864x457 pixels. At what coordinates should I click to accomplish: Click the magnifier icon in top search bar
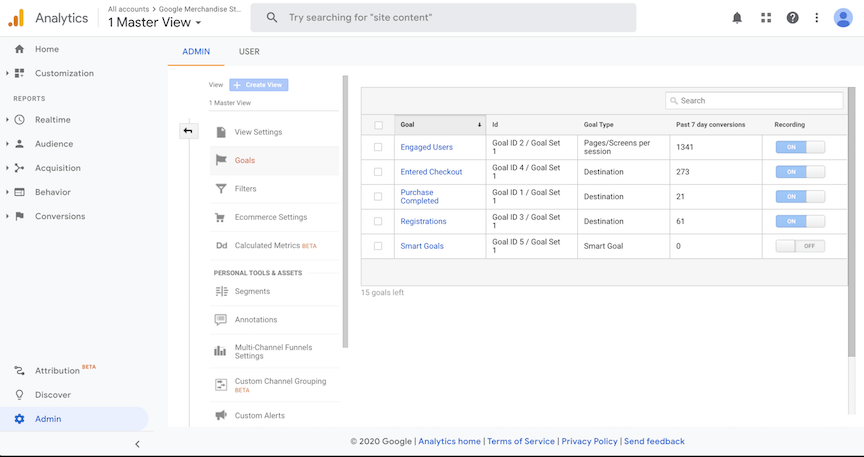tap(272, 18)
